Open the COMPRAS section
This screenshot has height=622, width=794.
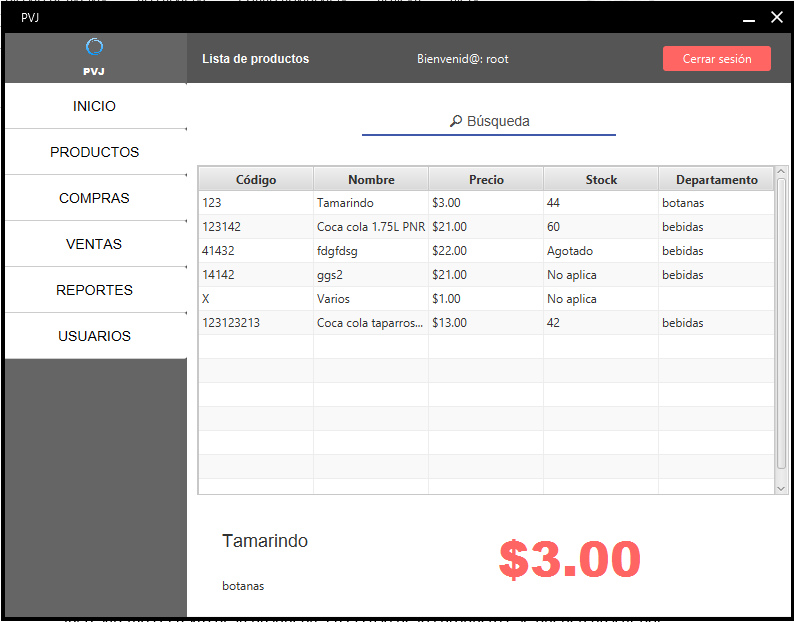tap(96, 198)
